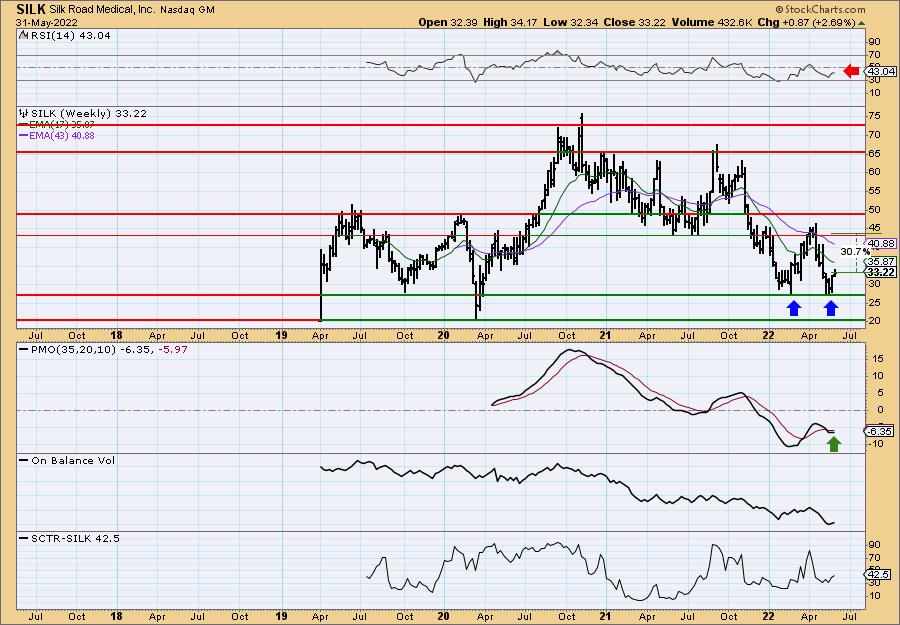
Task: Click the 20 price axis tick label
Action: pyautogui.click(x=875, y=320)
